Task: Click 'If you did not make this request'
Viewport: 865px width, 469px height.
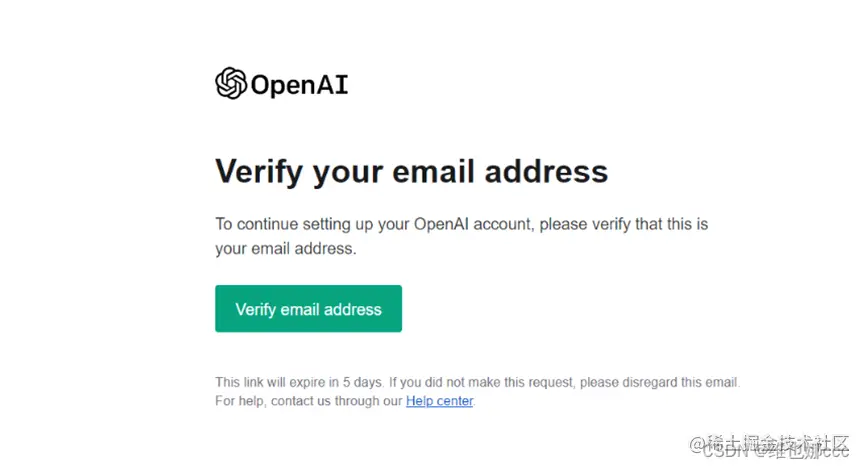Action: [x=480, y=382]
